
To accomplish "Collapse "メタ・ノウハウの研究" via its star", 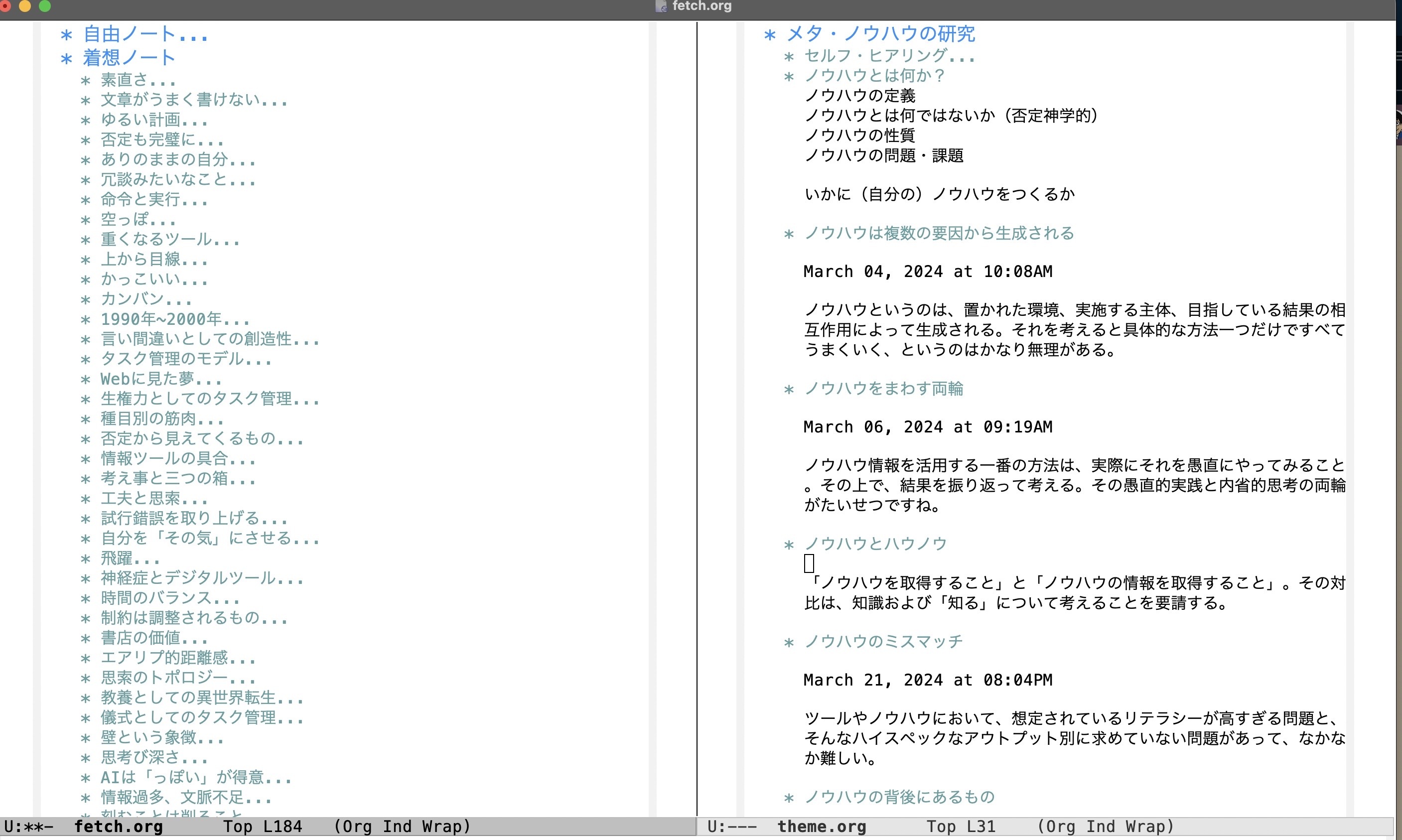I will click(x=770, y=34).
